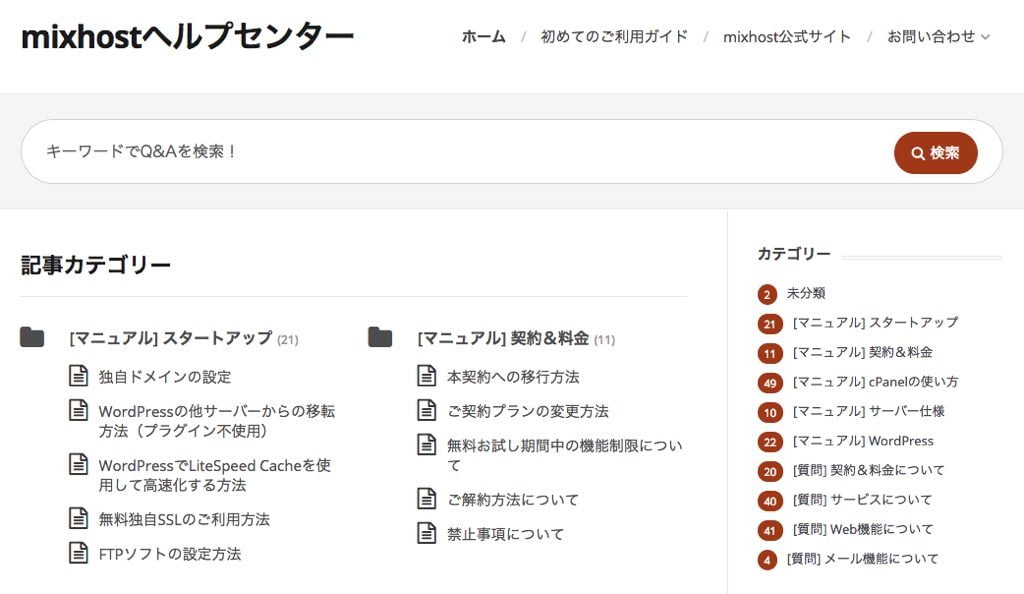Viewport: 1024px width, 594px height.
Task: Go to ホーム in the top navigation
Action: coord(483,37)
